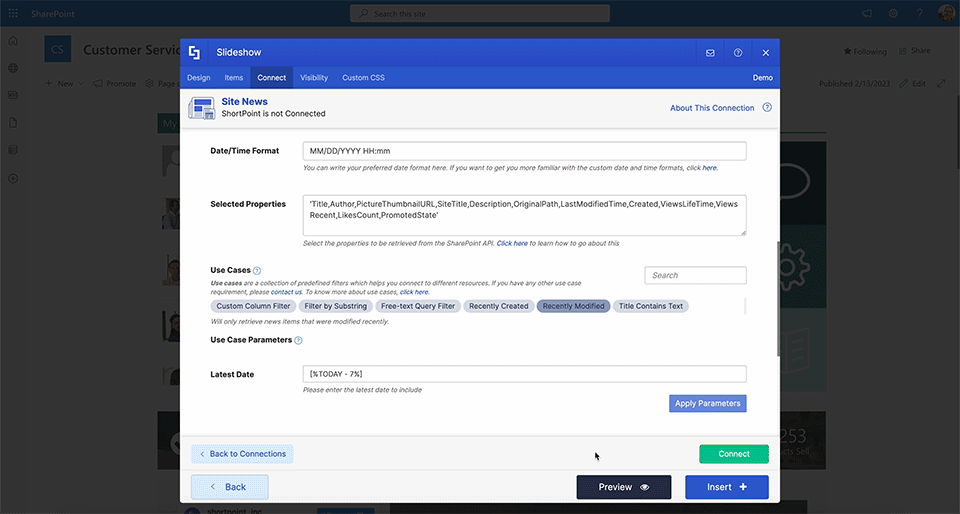Viewport: 960px width, 514px height.
Task: Open My files icon in left sidebar
Action: tap(13, 122)
